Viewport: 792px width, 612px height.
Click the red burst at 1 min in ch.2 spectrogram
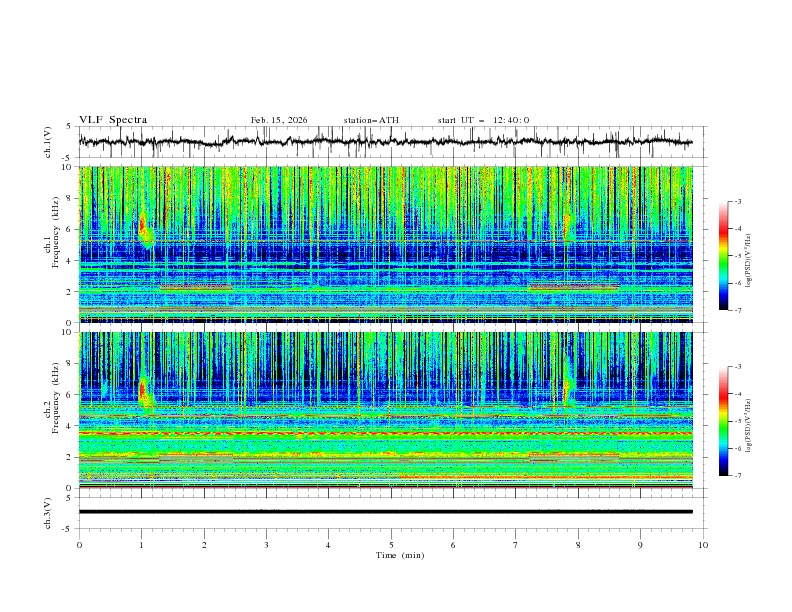coord(142,389)
